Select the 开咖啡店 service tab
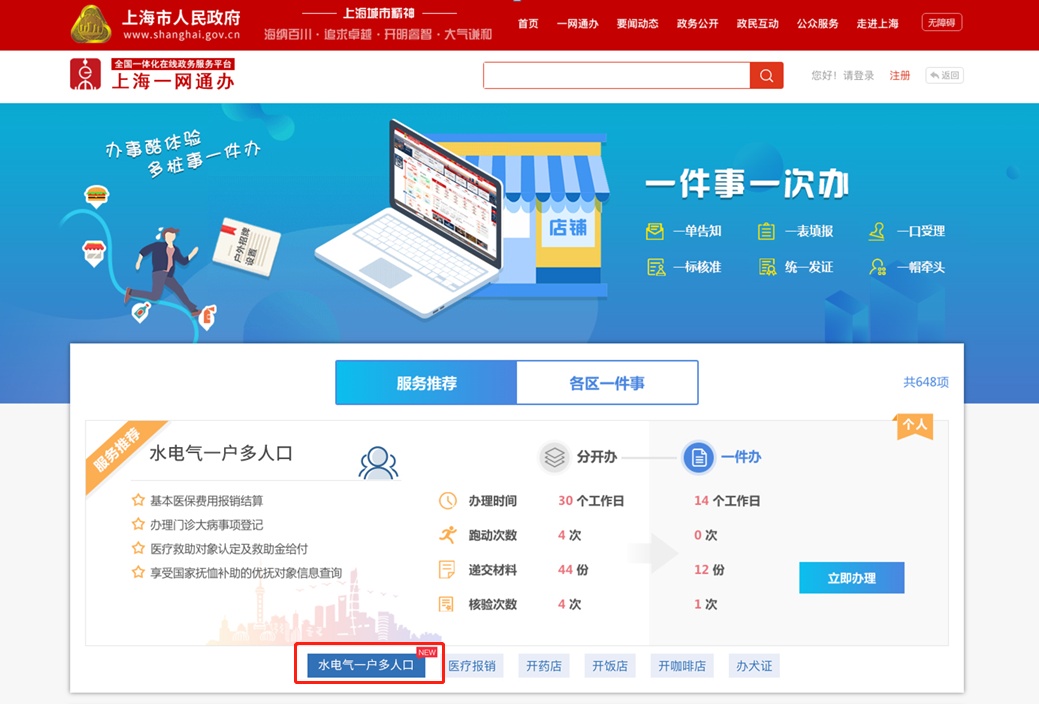 682,666
